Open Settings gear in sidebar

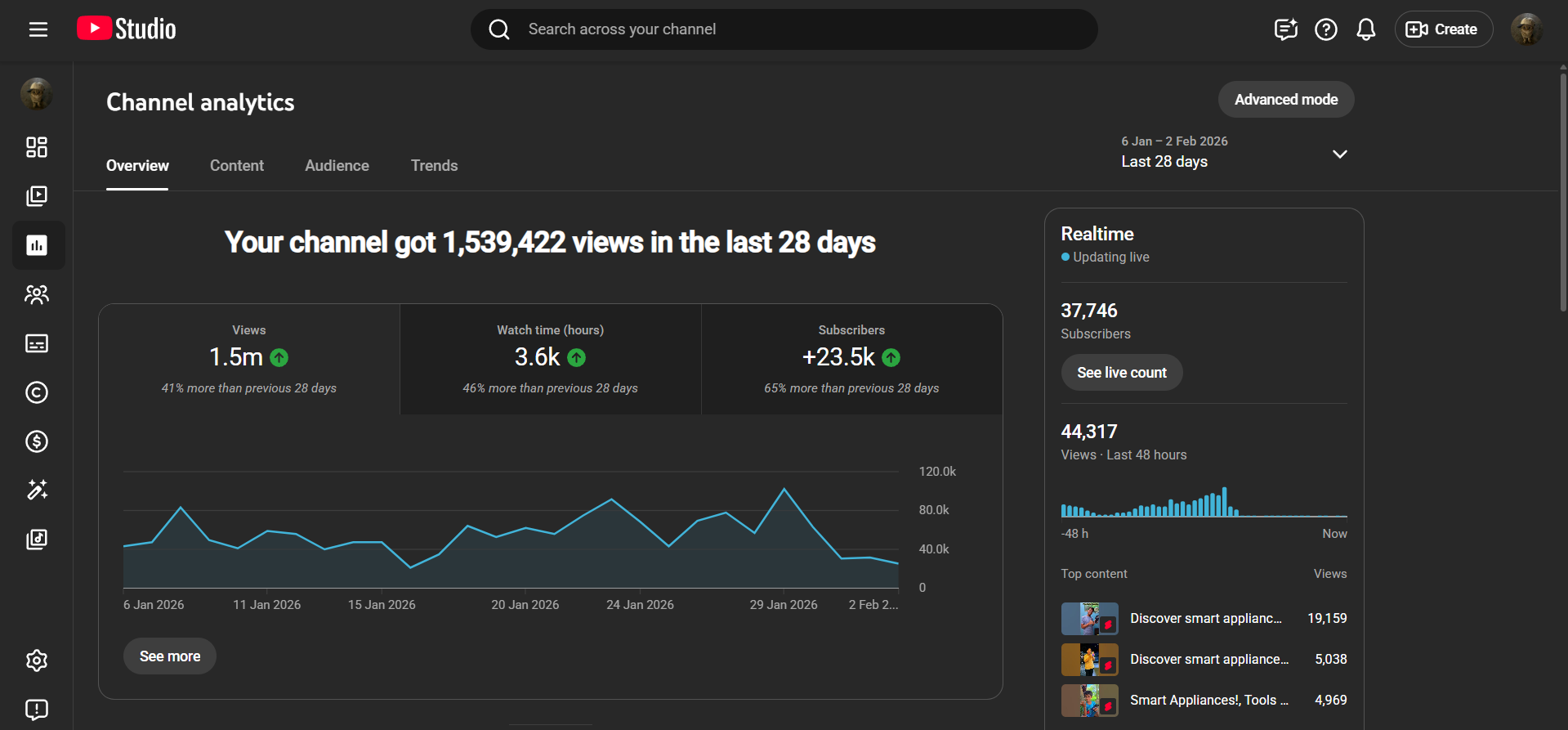[37, 661]
